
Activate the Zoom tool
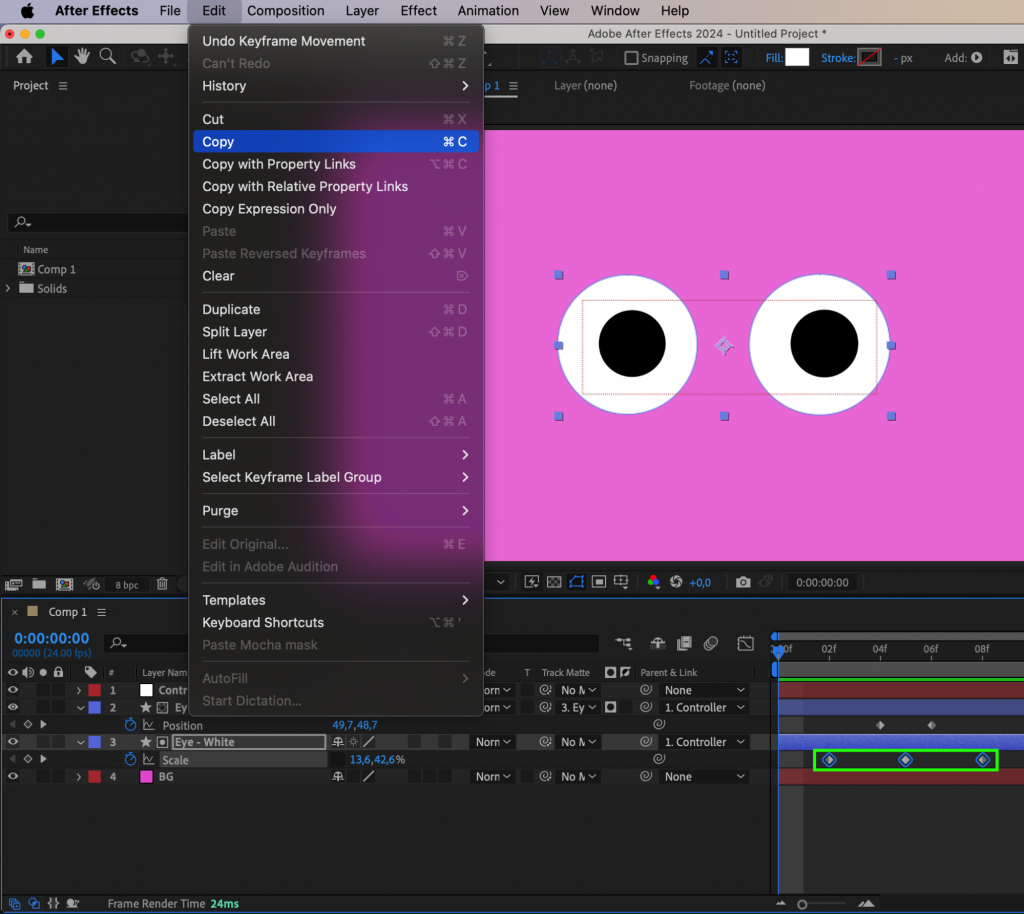[108, 57]
